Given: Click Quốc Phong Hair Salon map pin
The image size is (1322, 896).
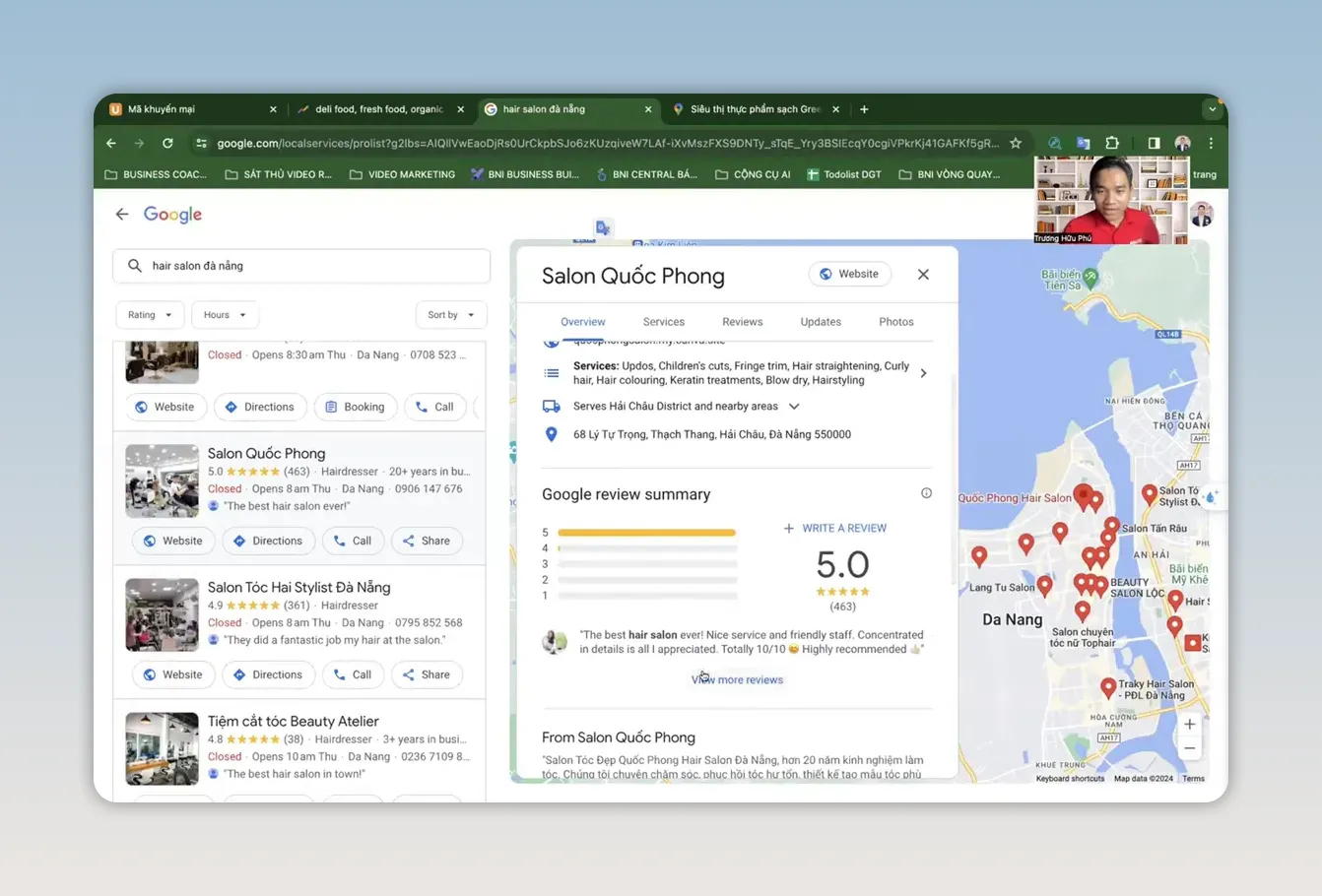Looking at the screenshot, I should pos(1083,495).
